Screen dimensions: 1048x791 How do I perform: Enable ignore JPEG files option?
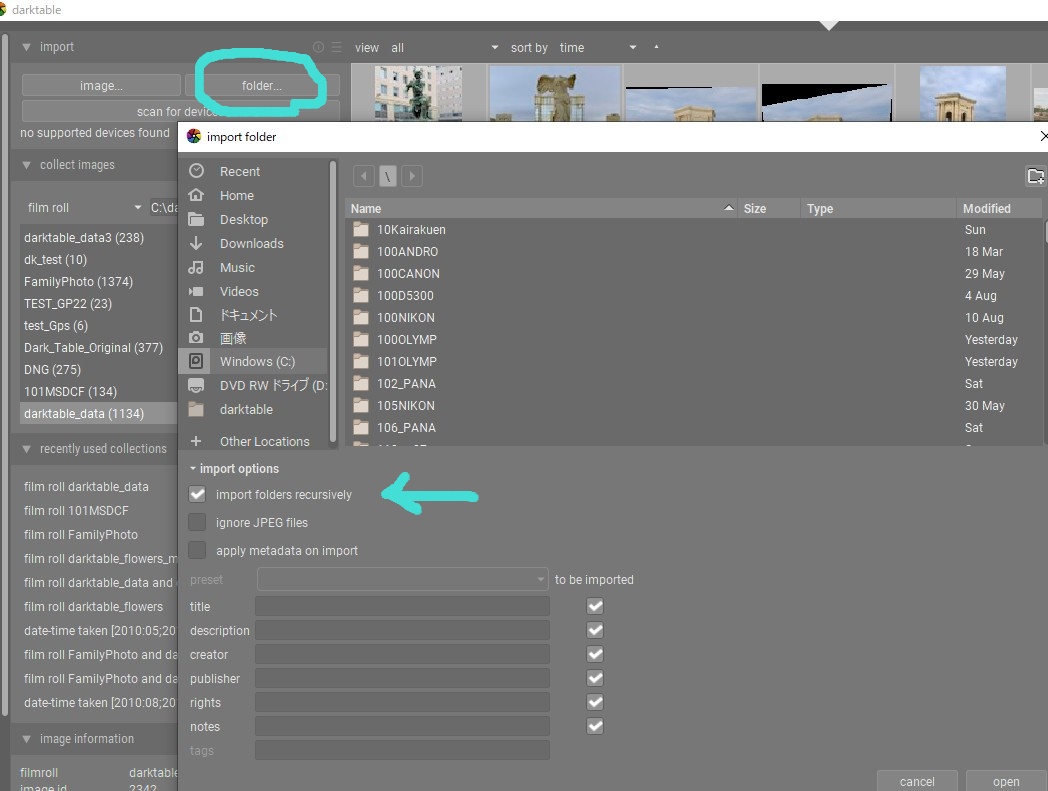click(197, 522)
